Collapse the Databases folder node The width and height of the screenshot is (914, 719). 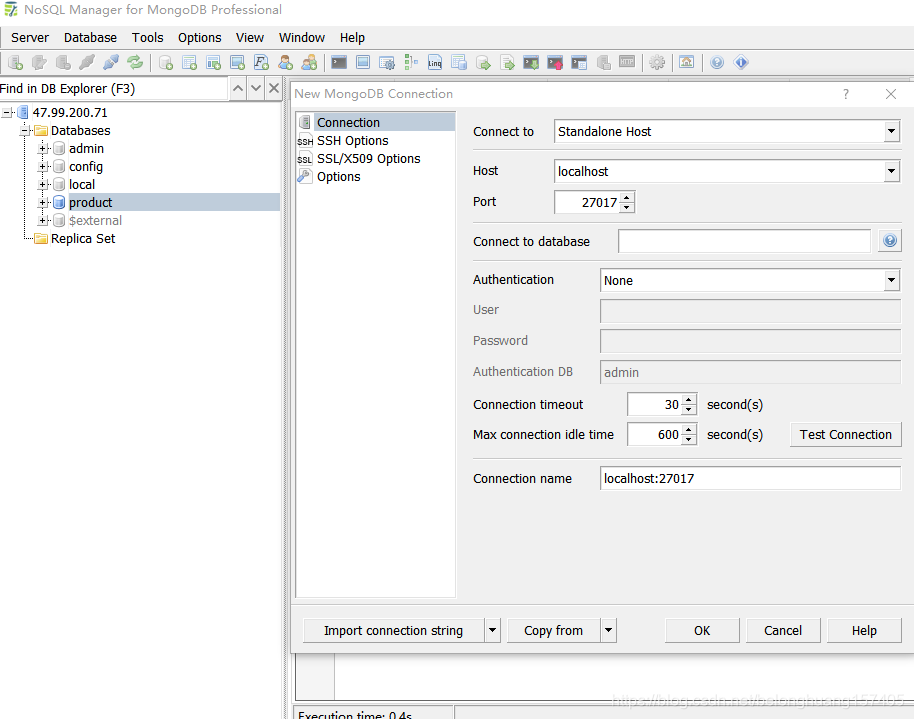tap(24, 131)
